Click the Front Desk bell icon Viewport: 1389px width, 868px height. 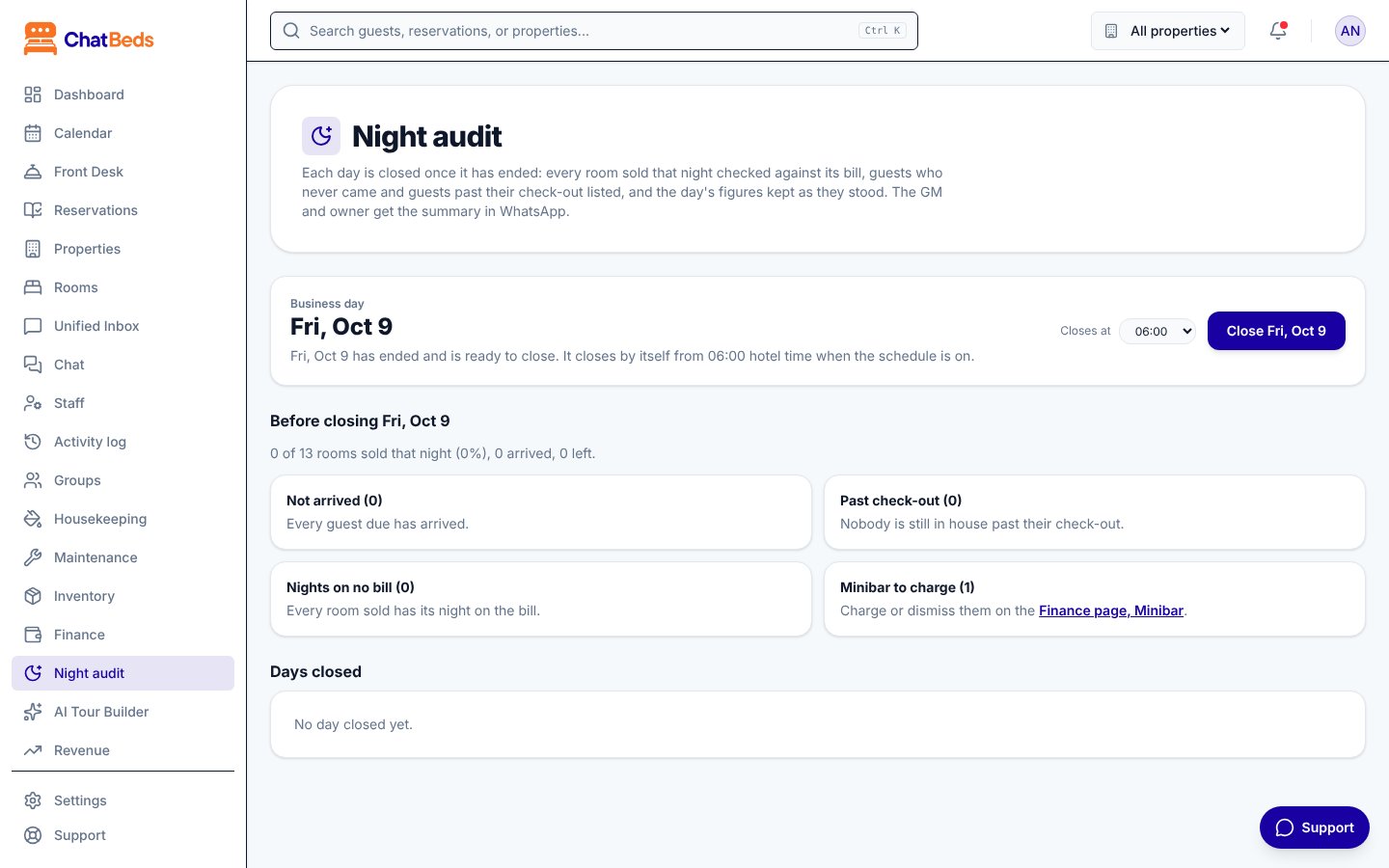click(x=33, y=172)
